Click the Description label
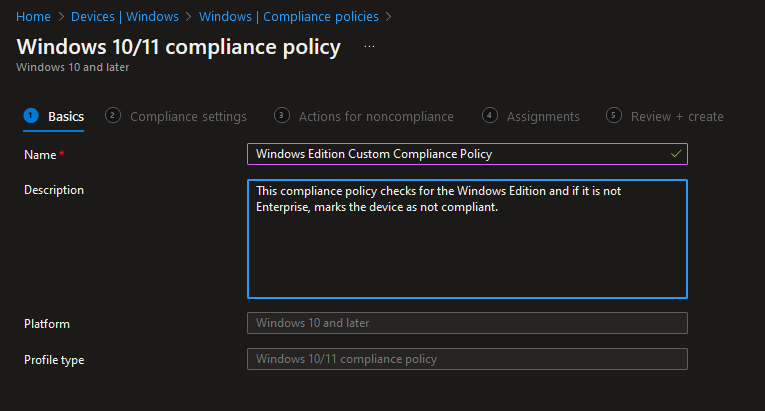The width and height of the screenshot is (765, 411). coord(54,190)
